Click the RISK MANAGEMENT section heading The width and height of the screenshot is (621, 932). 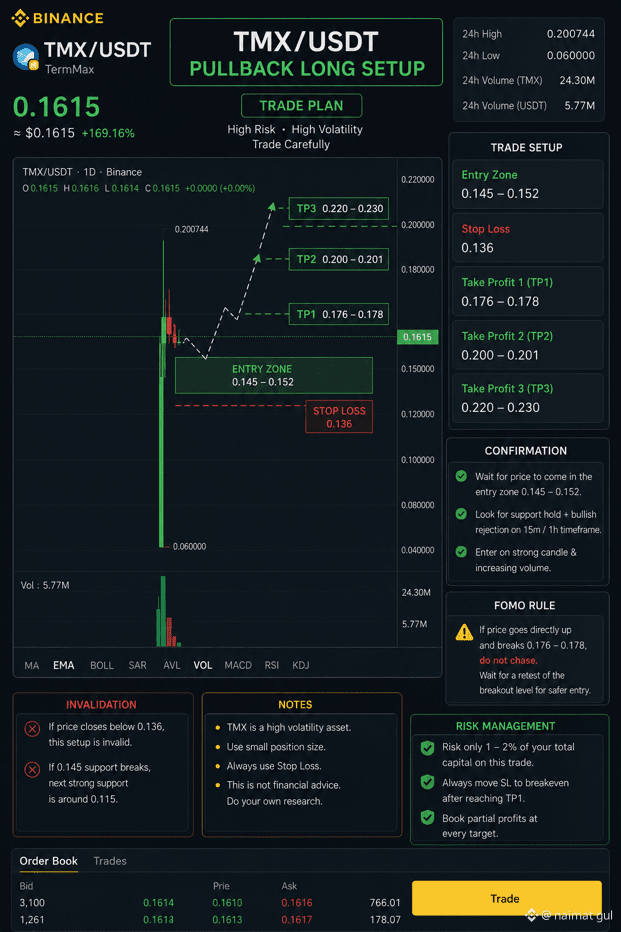pyautogui.click(x=506, y=726)
